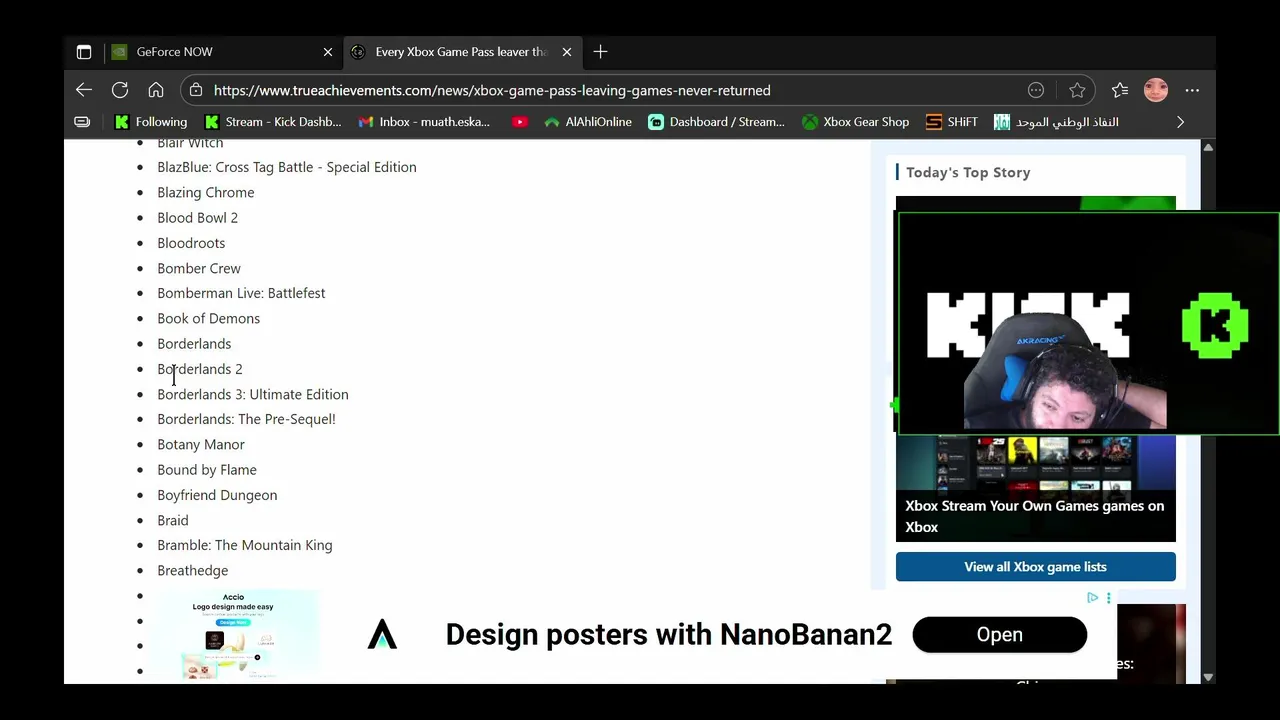1280x720 pixels.
Task: Click the page scrollbar down arrow
Action: coord(1208,677)
